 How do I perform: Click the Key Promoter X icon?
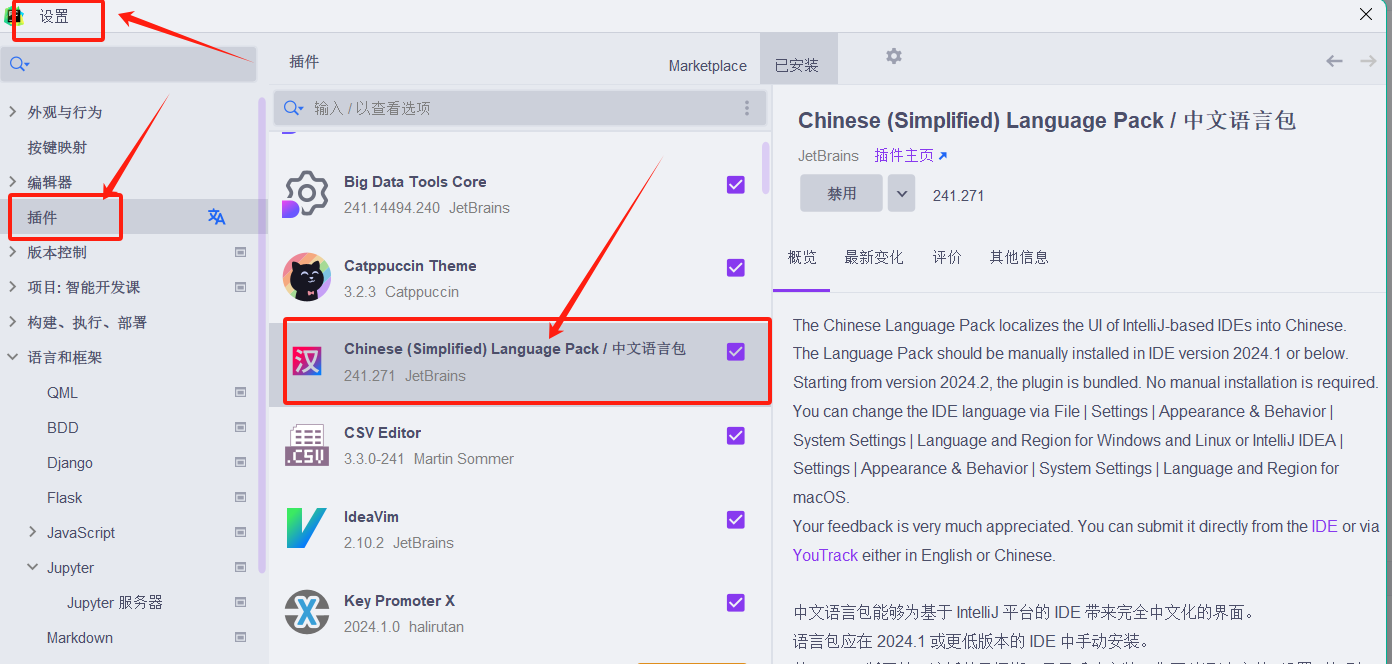[306, 612]
